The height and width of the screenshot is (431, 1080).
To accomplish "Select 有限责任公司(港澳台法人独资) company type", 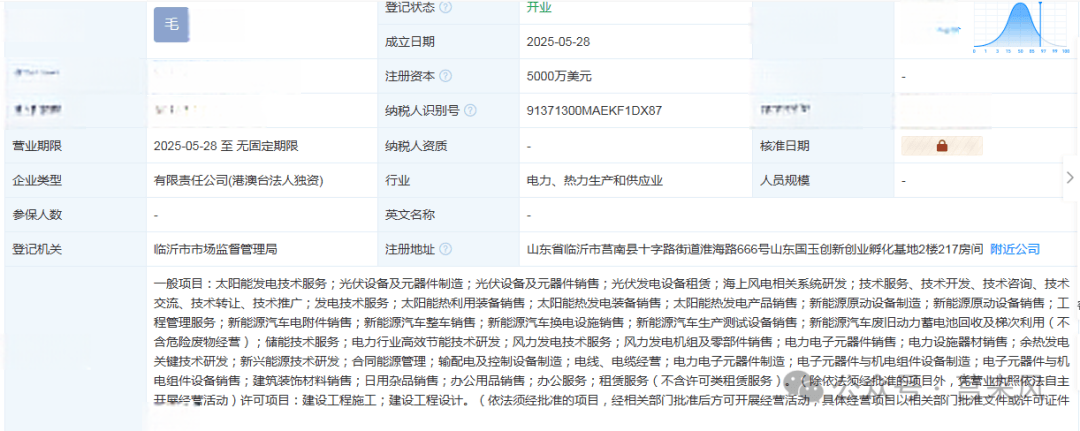I will [238, 180].
